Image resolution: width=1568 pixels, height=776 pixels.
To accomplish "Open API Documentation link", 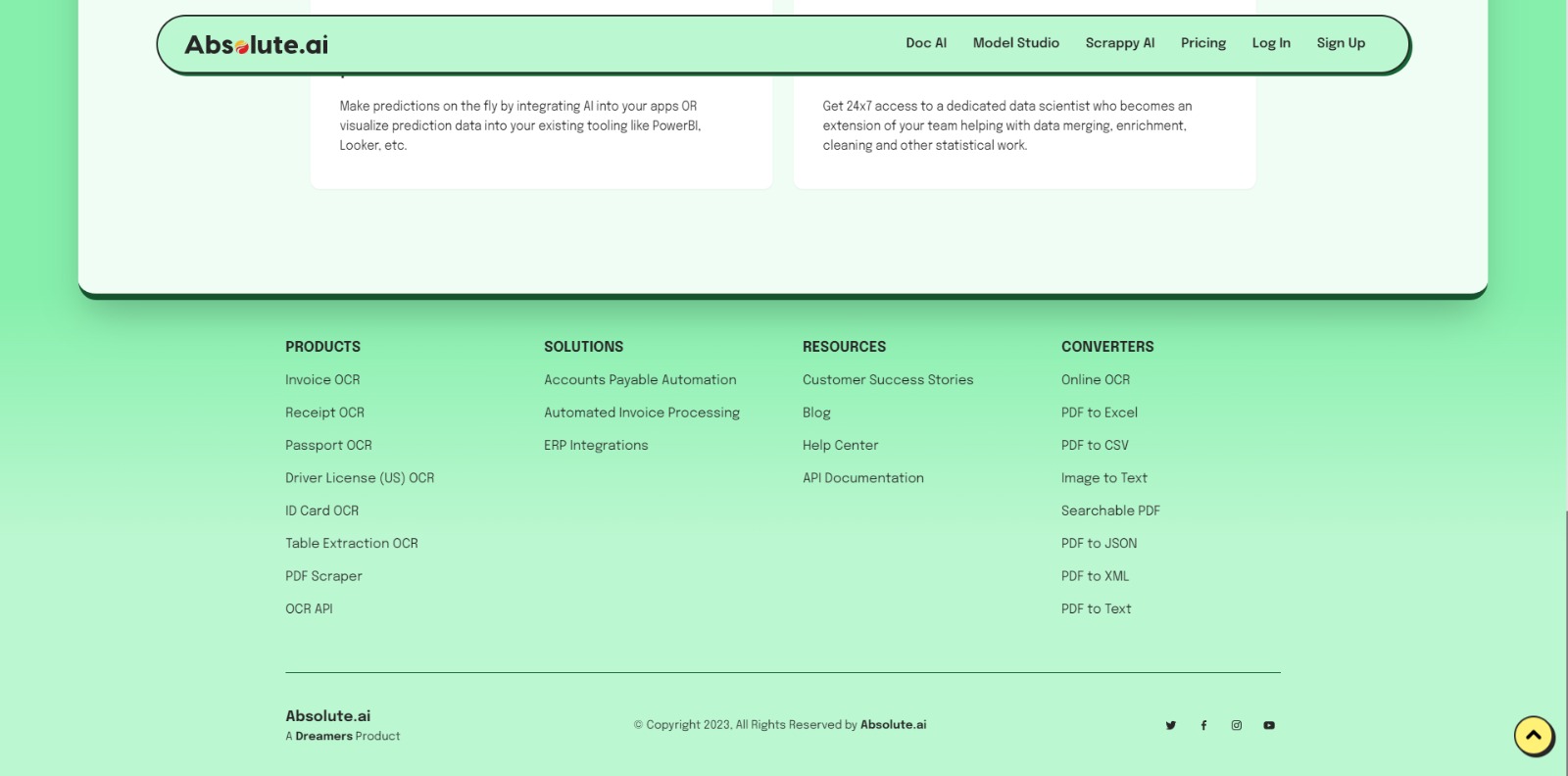I will click(x=863, y=478).
